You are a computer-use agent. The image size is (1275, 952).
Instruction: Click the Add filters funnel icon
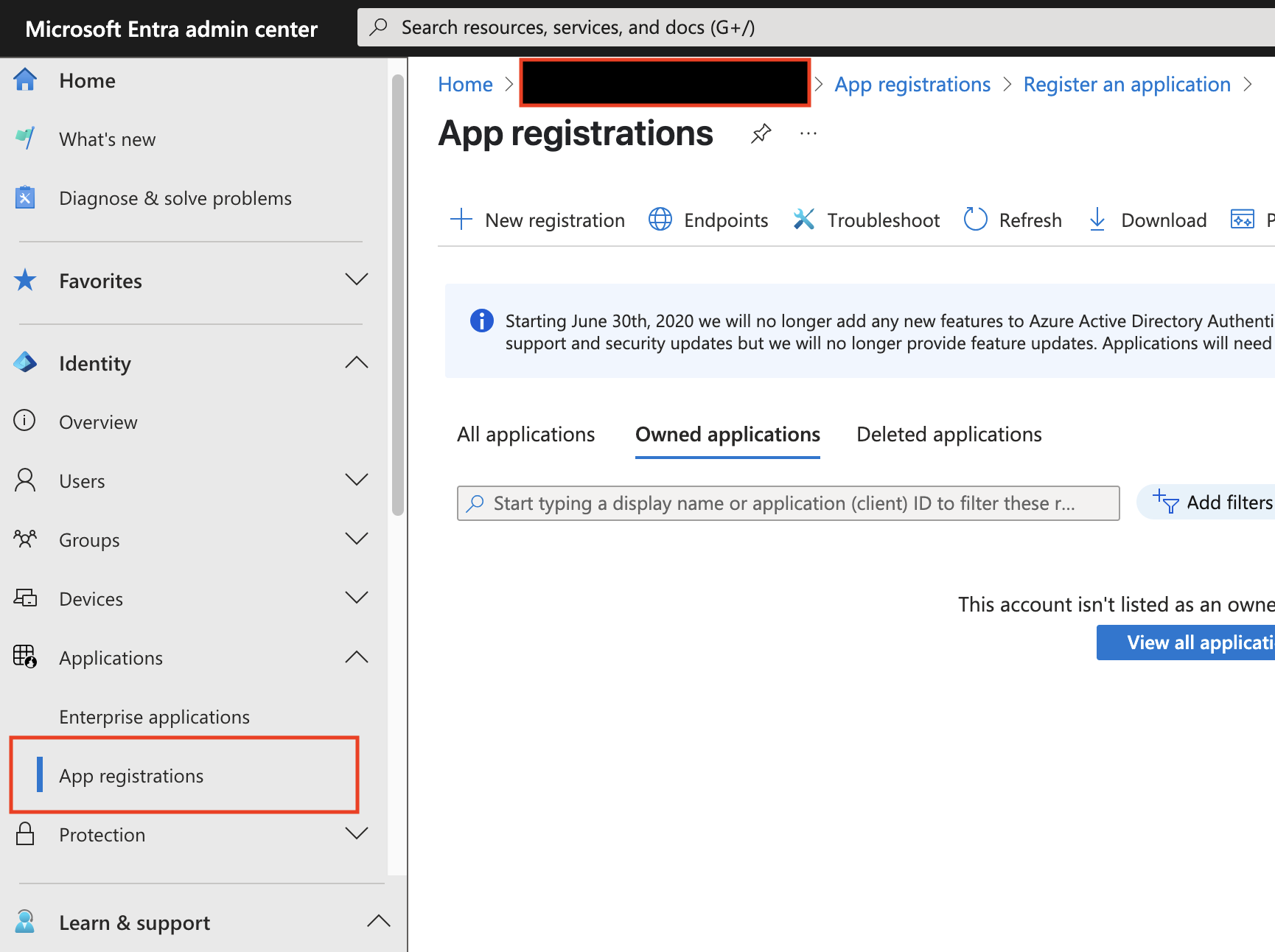(1166, 502)
